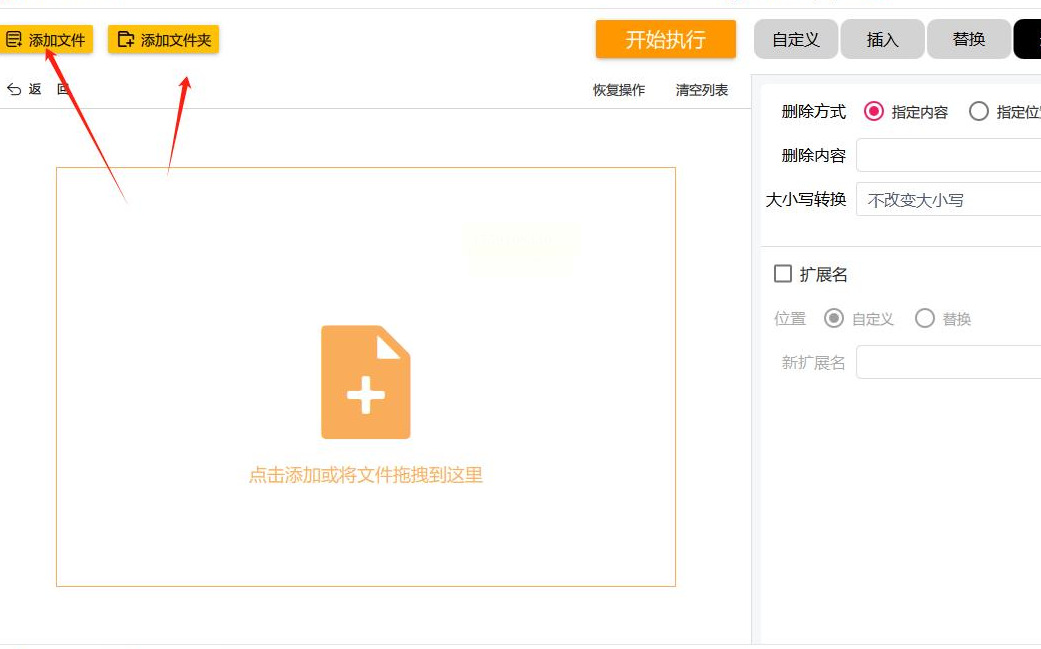This screenshot has width=1041, height=649.
Task: Click the 添加文件 (add file) button
Action: (45, 40)
